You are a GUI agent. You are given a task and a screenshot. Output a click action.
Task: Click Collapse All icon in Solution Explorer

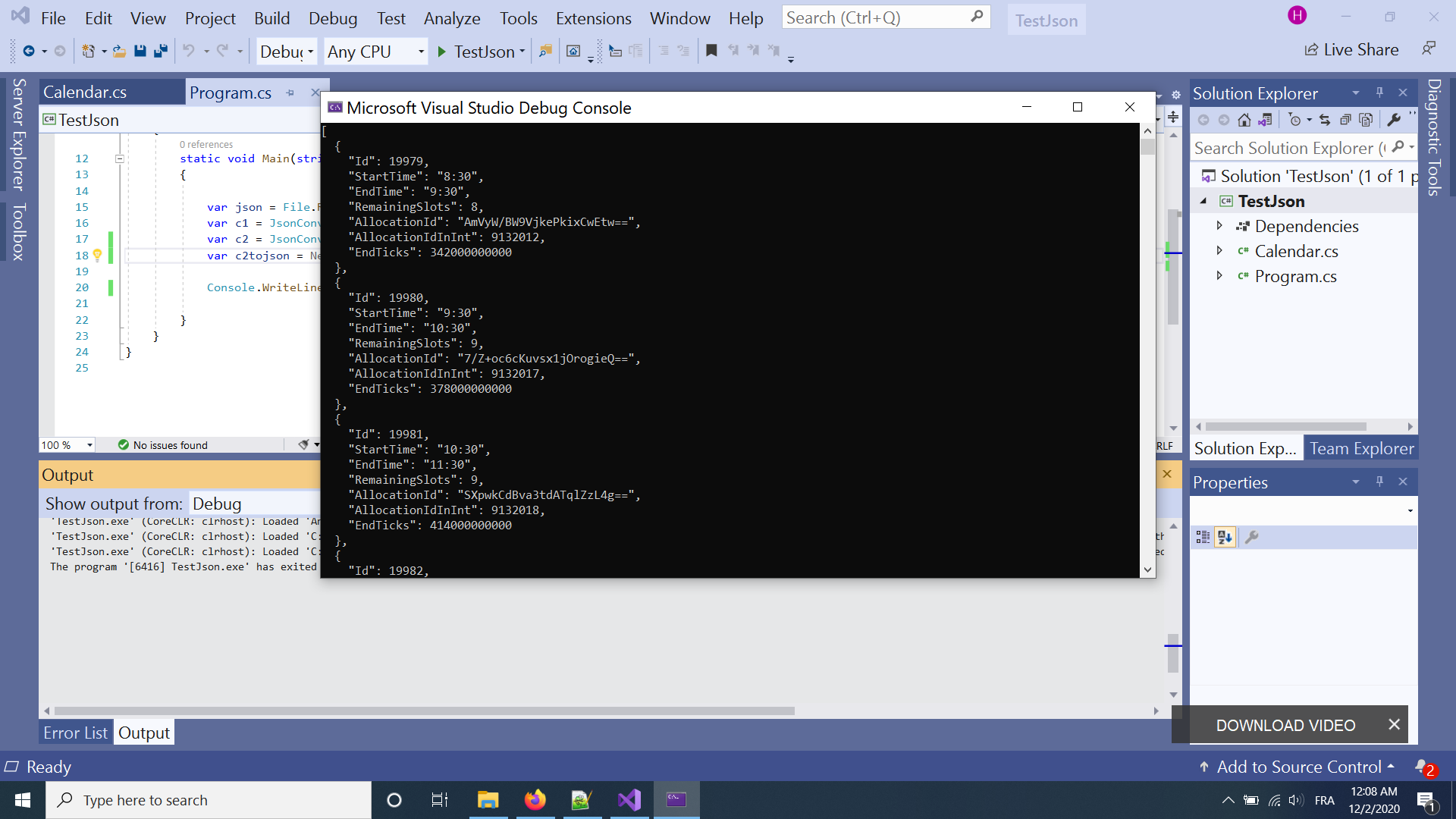click(1345, 120)
